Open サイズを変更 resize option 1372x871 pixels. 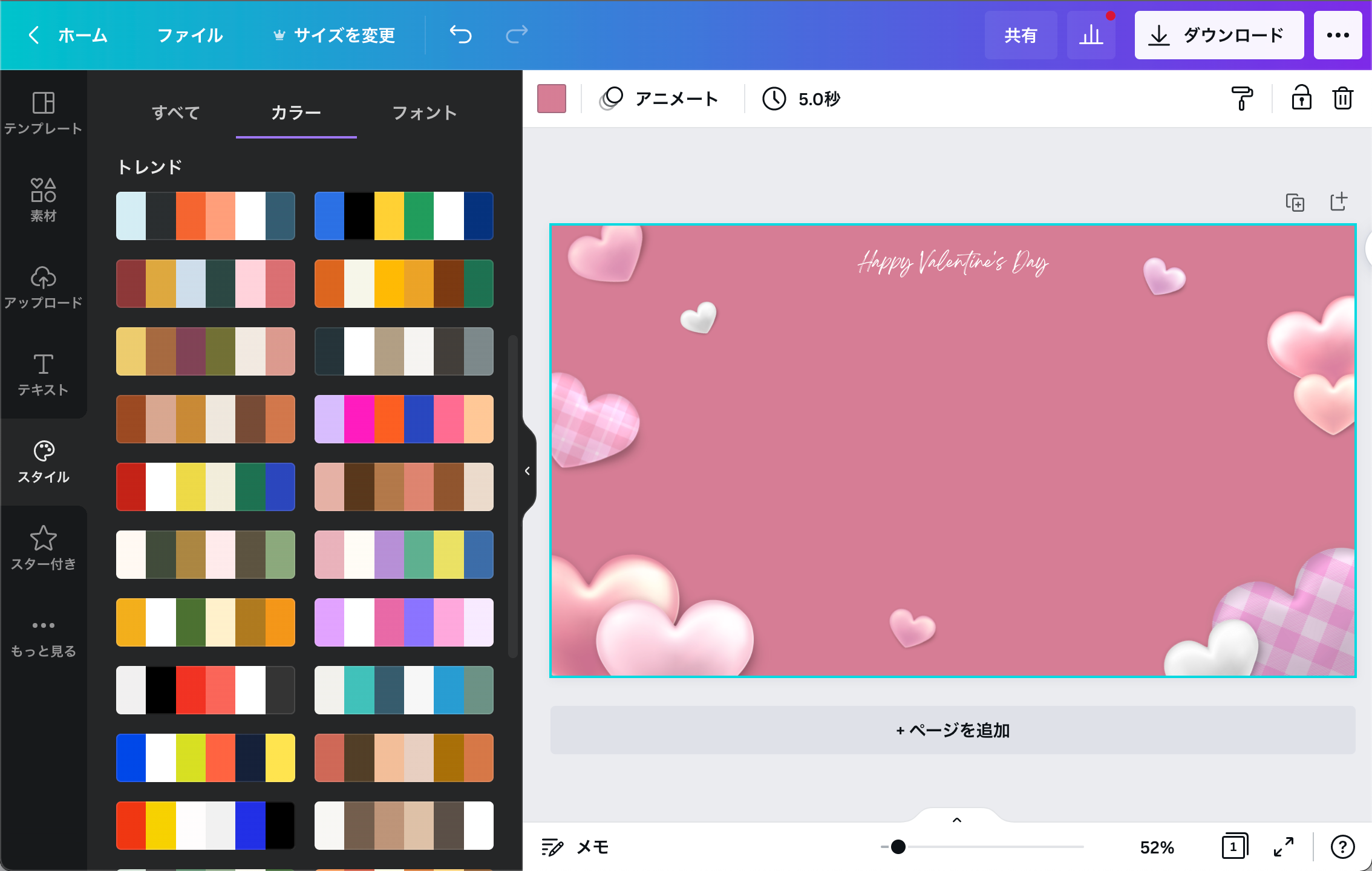pos(334,35)
